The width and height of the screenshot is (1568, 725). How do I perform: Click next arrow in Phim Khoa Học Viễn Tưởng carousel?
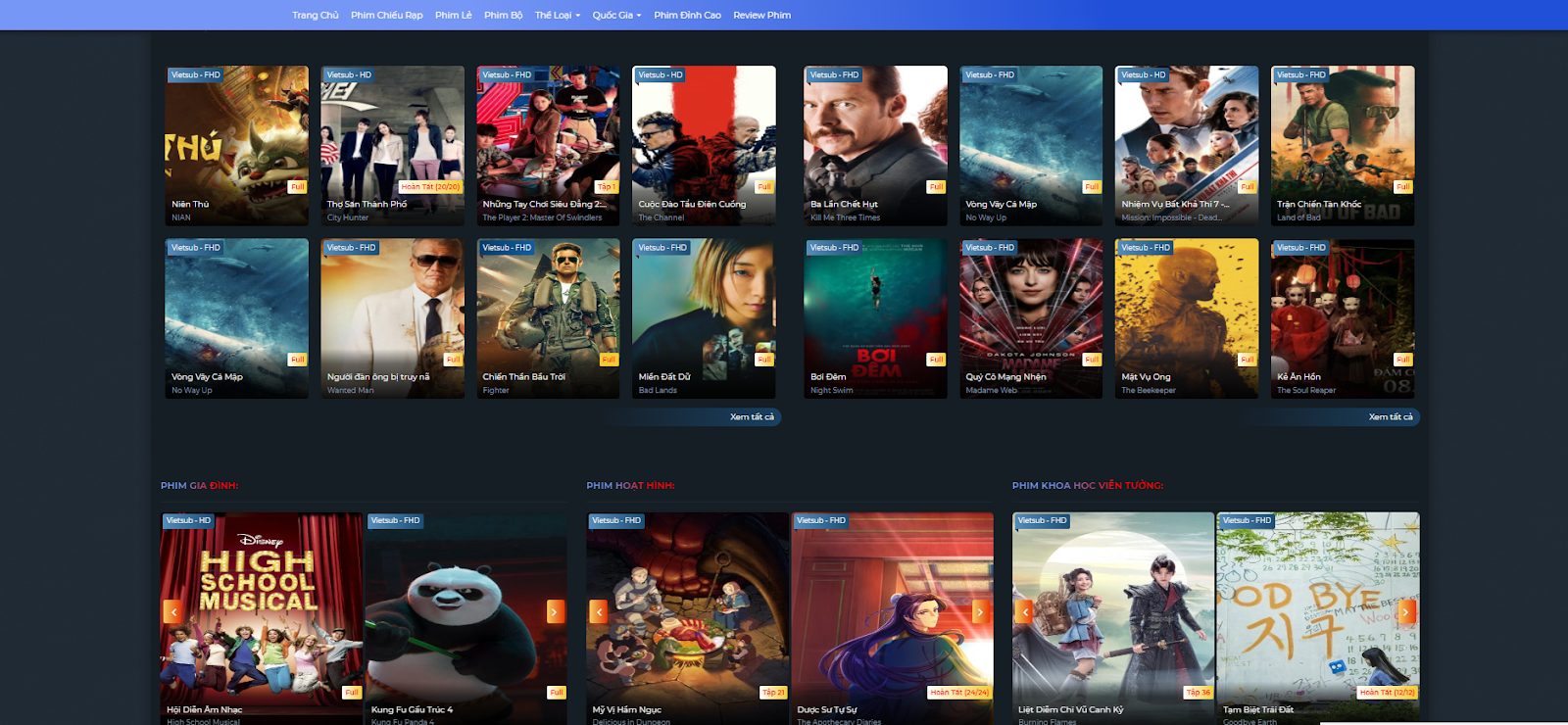[1406, 611]
